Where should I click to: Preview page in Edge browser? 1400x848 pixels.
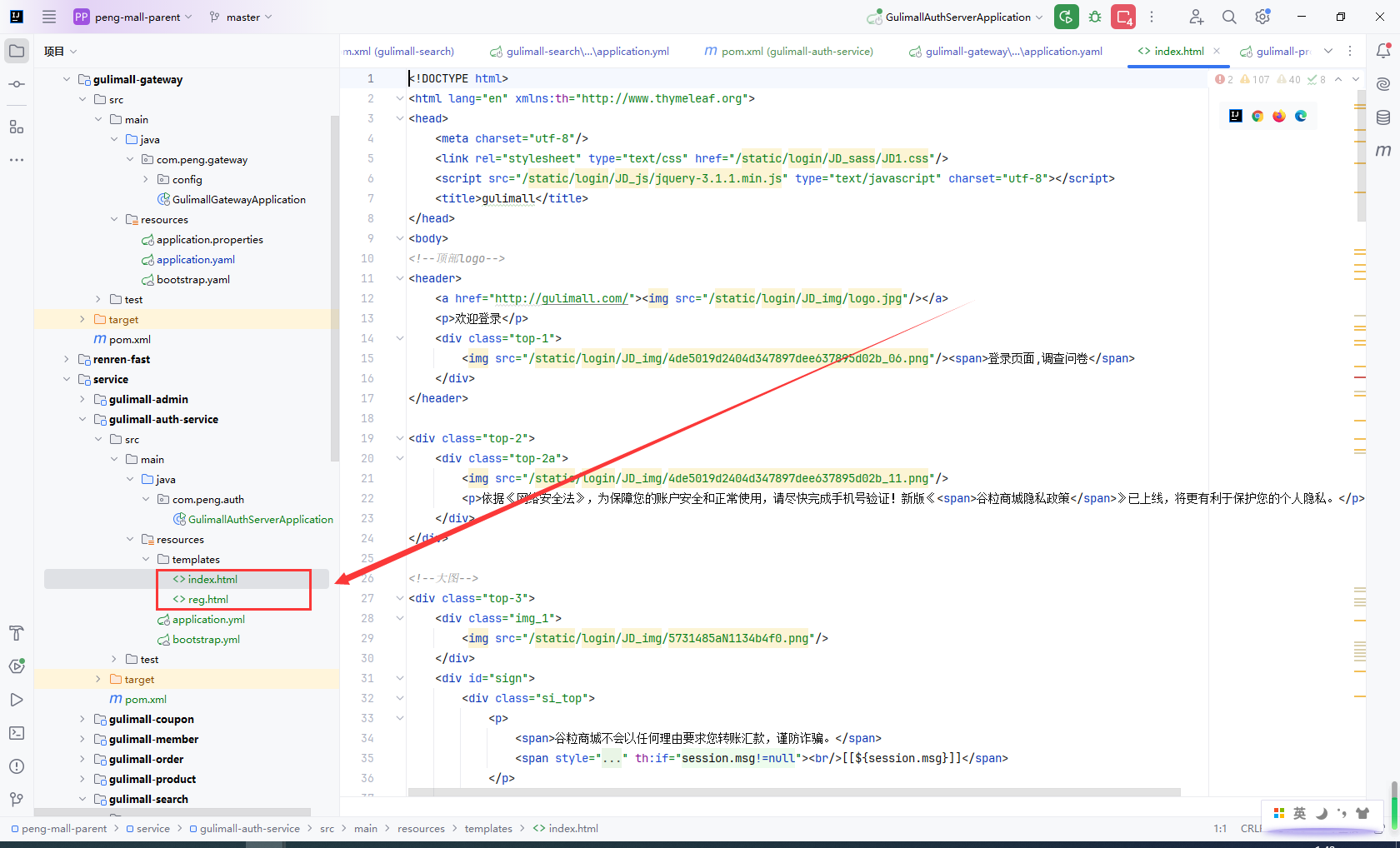(x=1301, y=116)
